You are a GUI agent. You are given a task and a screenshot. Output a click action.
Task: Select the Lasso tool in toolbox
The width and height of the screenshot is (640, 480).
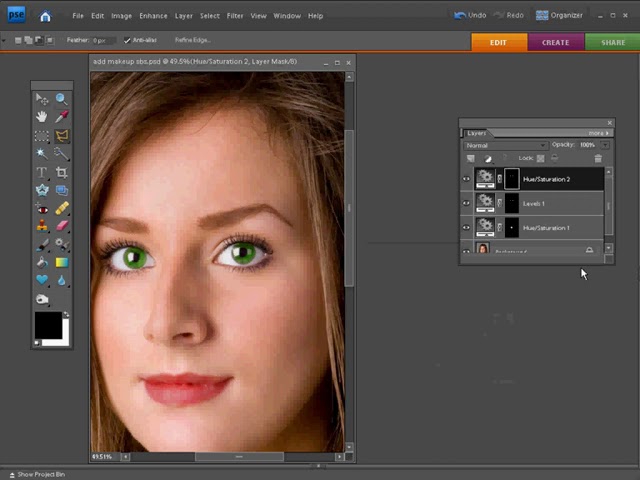62,136
